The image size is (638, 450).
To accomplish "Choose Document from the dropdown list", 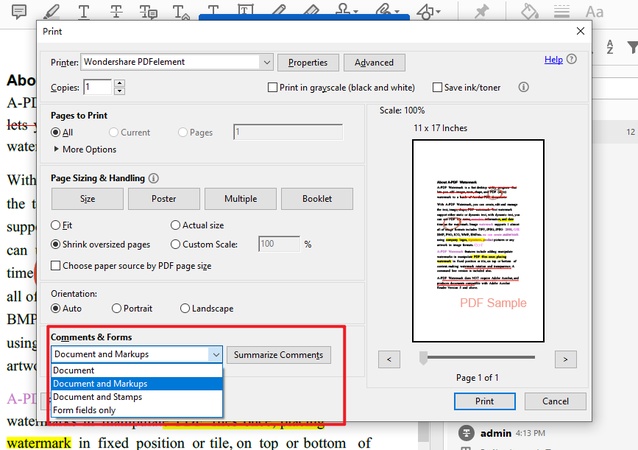I will coord(137,370).
